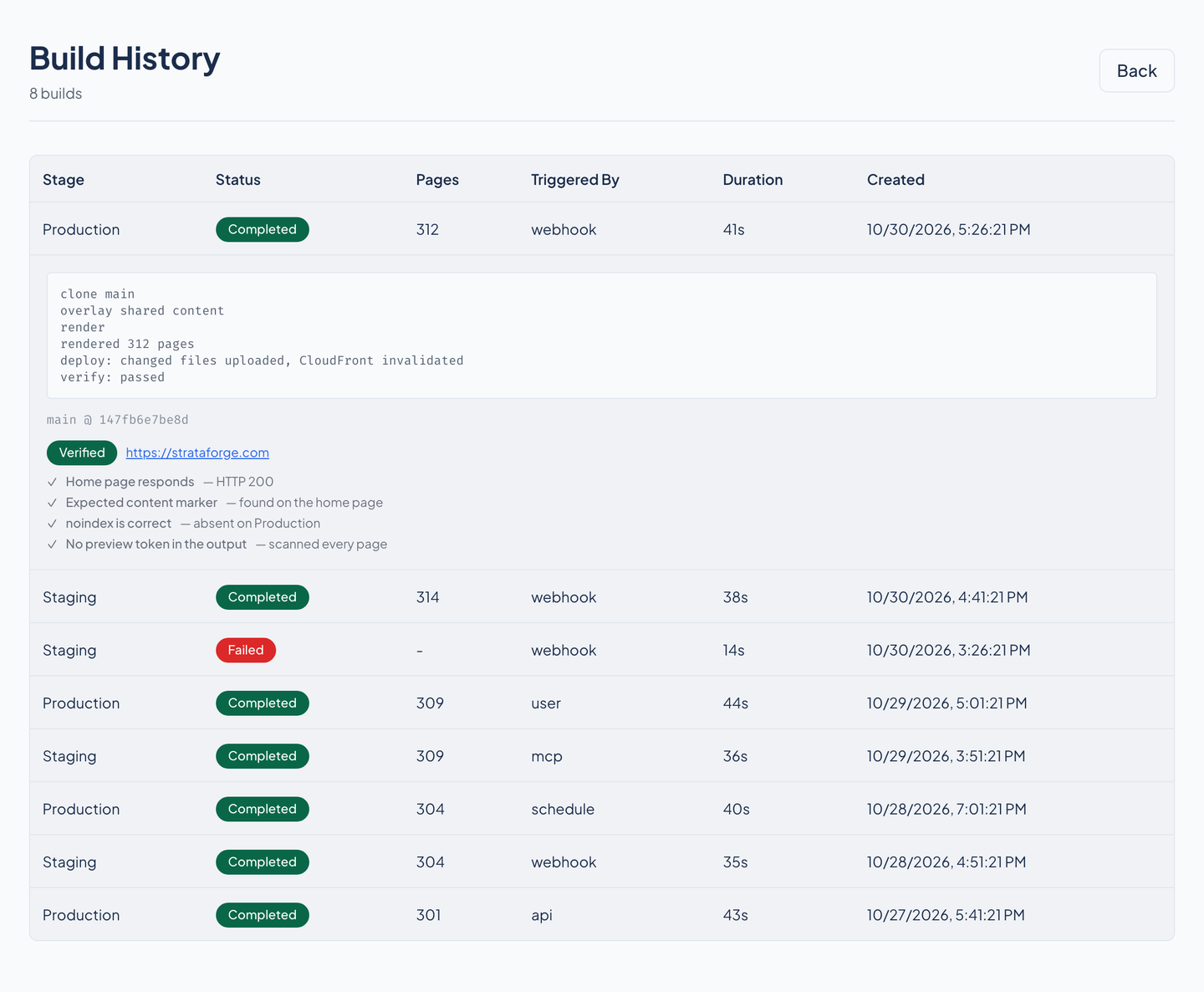Click the Stage column header
The image size is (1204, 992).
pyautogui.click(x=64, y=180)
